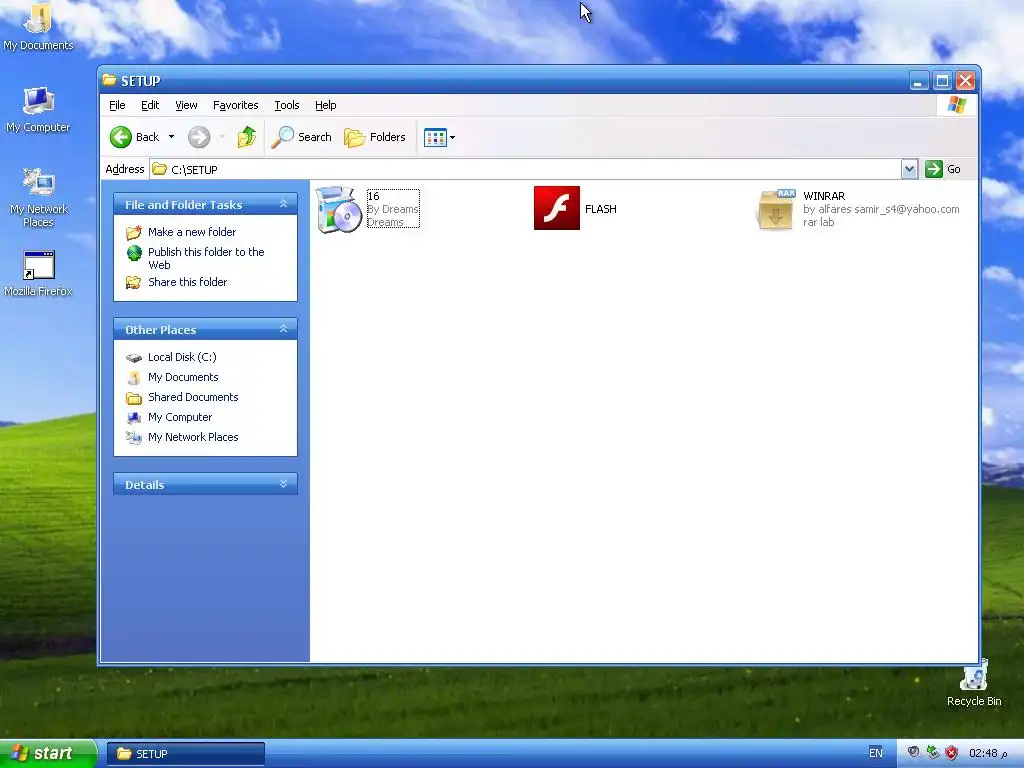Screen dimensions: 1024x768
Task: Click the green Back arrow icon
Action: [x=120, y=137]
